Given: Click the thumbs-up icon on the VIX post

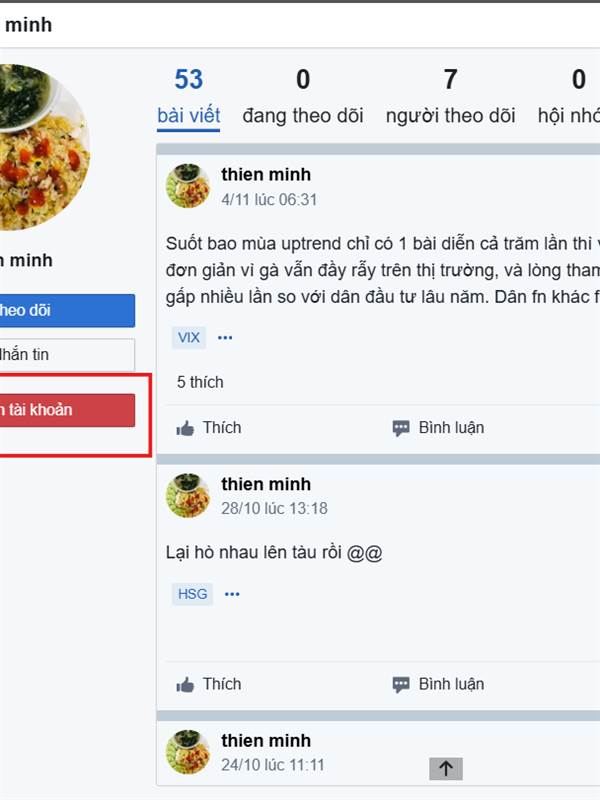Looking at the screenshot, I should 185,428.
